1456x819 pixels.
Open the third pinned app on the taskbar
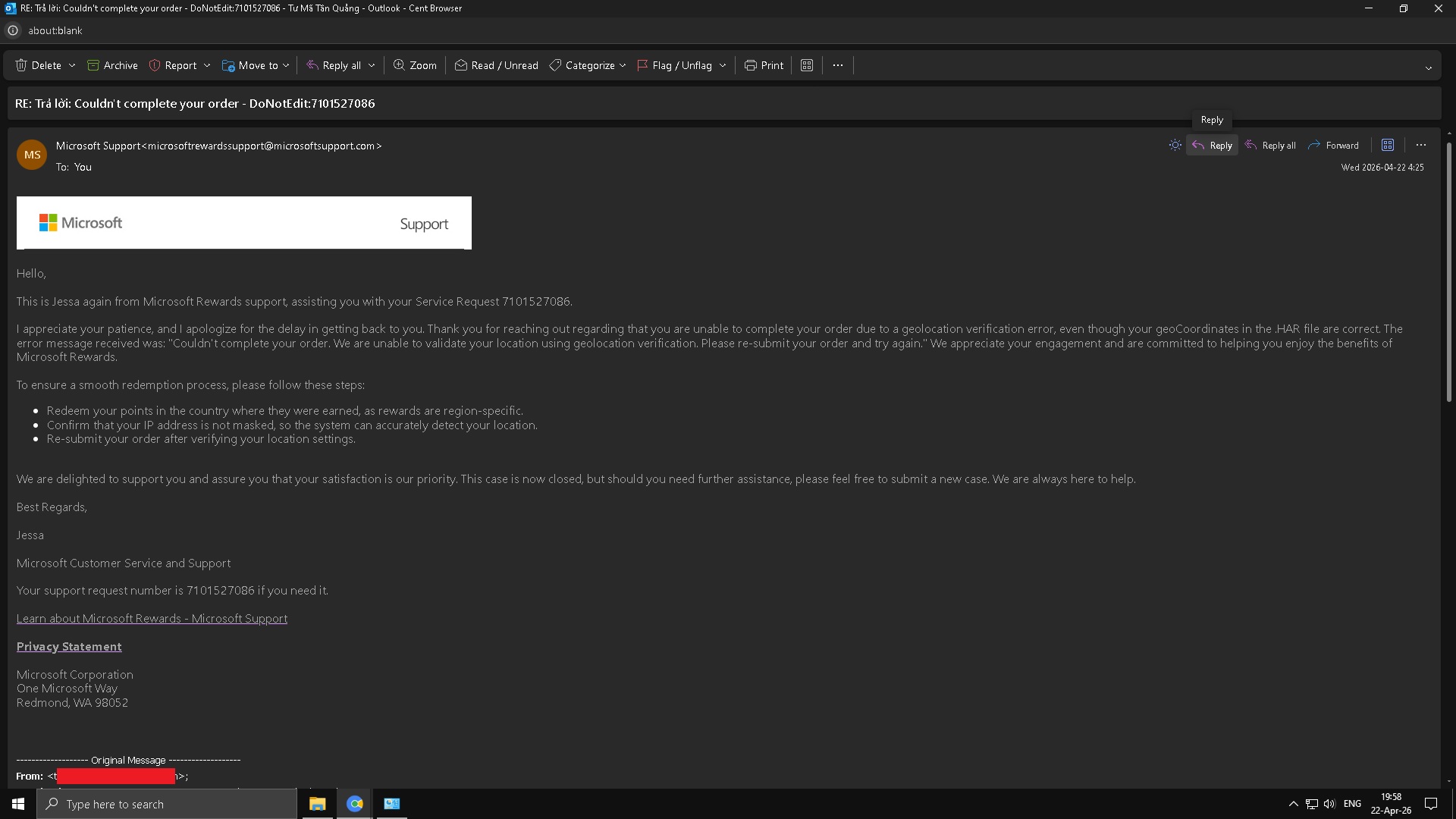coord(392,804)
